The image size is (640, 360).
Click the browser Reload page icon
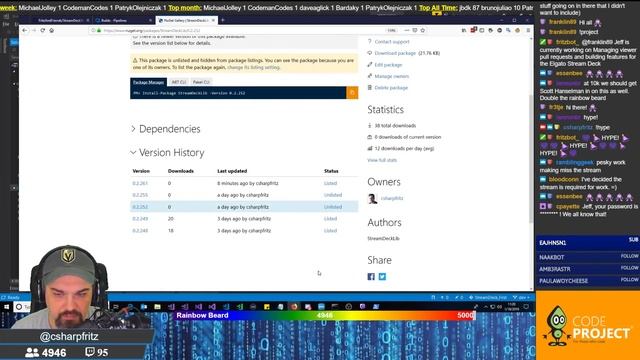tap(42, 30)
